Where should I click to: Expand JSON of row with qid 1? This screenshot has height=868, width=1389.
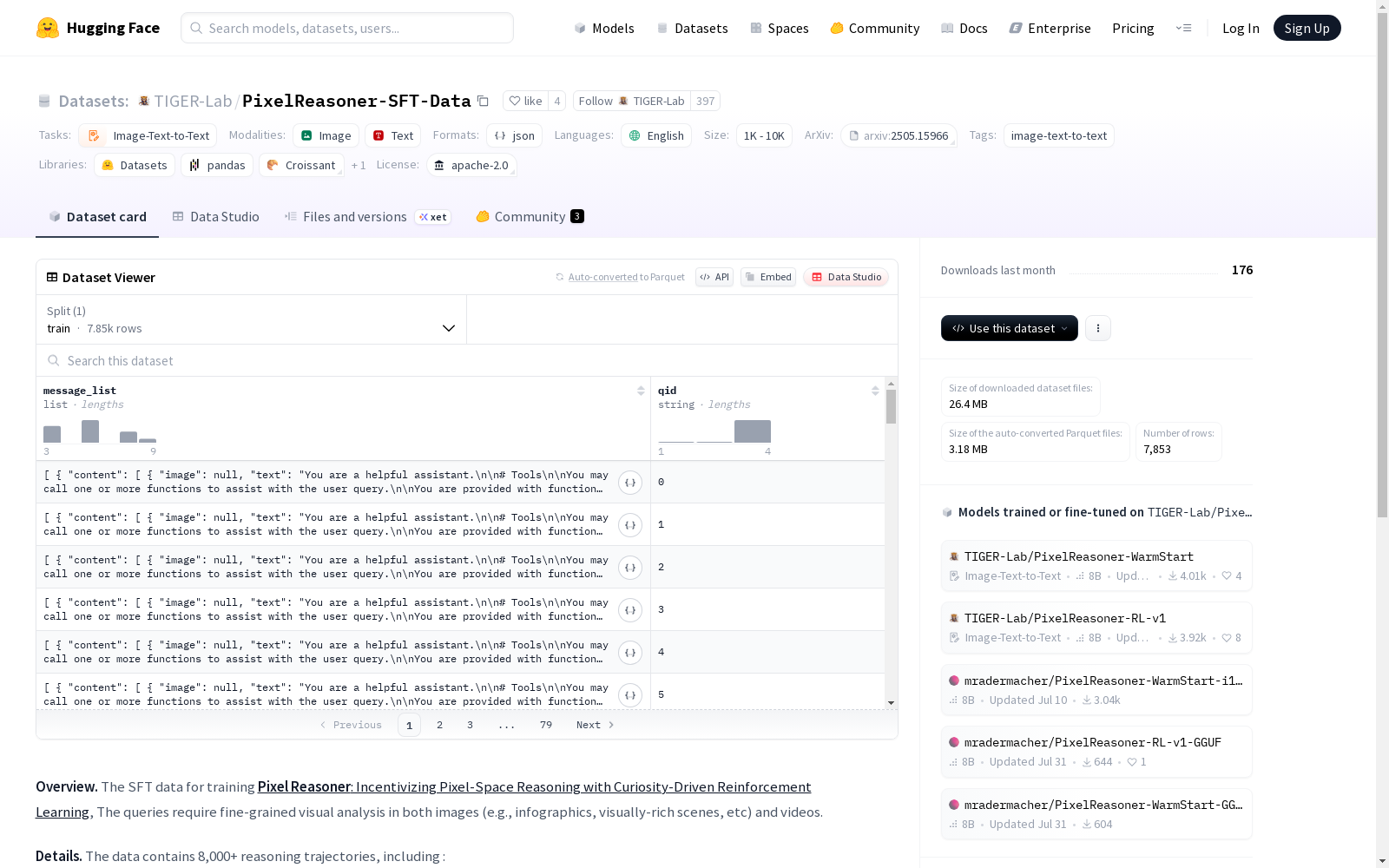tap(630, 525)
